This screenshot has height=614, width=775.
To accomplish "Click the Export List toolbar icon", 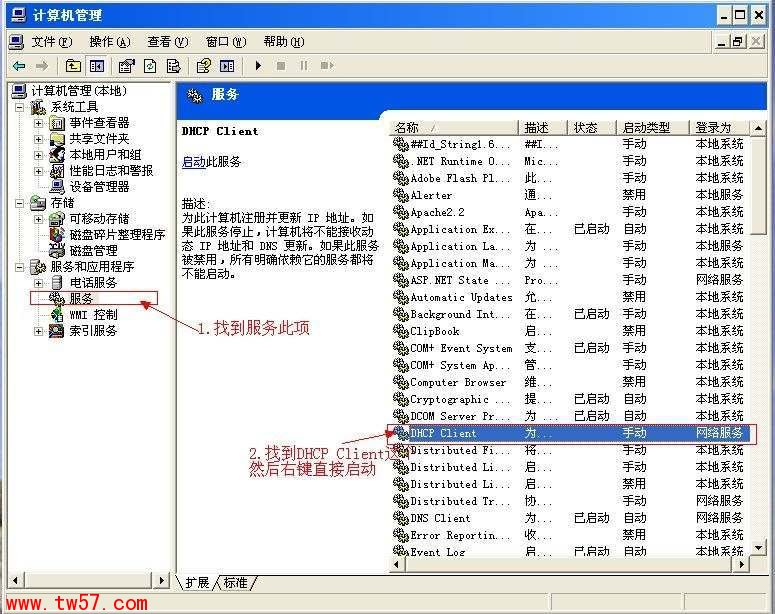I will click(x=173, y=66).
